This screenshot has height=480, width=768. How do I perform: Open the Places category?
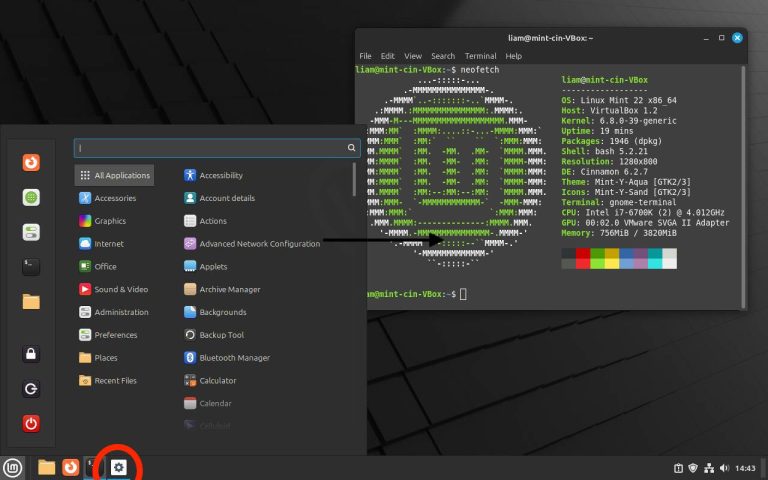tap(98, 358)
